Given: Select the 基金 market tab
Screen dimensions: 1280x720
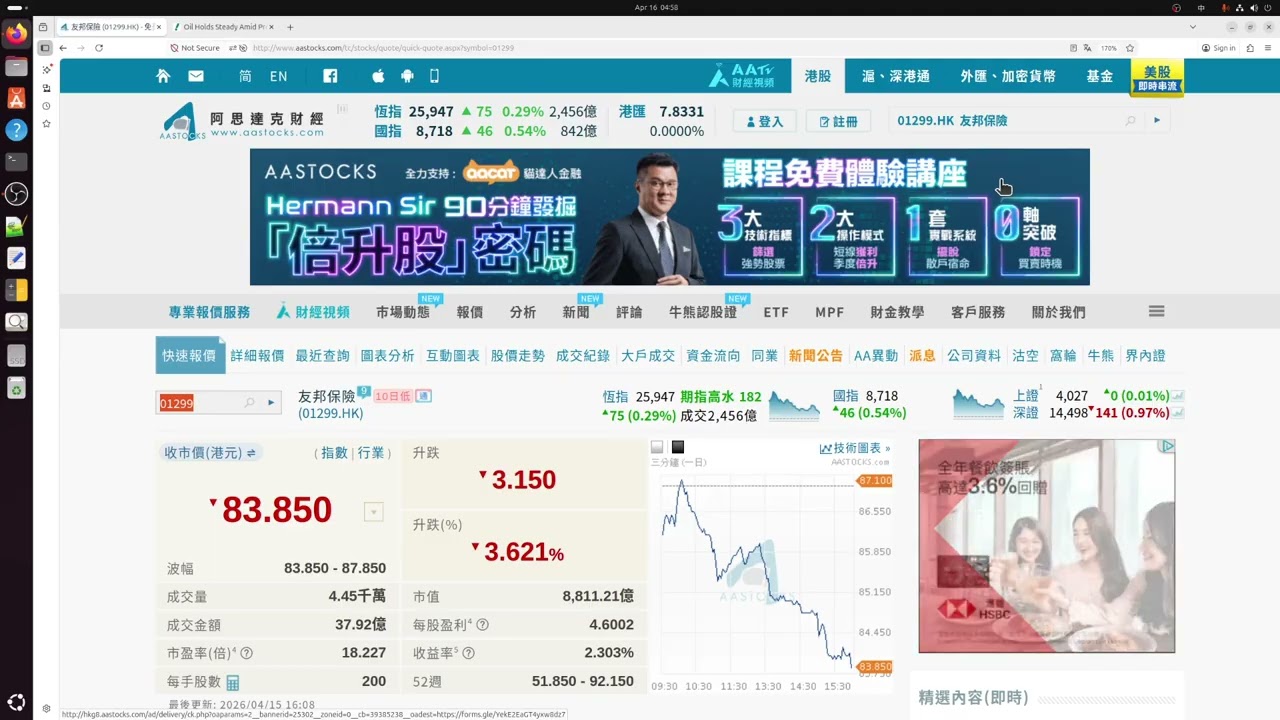Looking at the screenshot, I should point(1100,76).
